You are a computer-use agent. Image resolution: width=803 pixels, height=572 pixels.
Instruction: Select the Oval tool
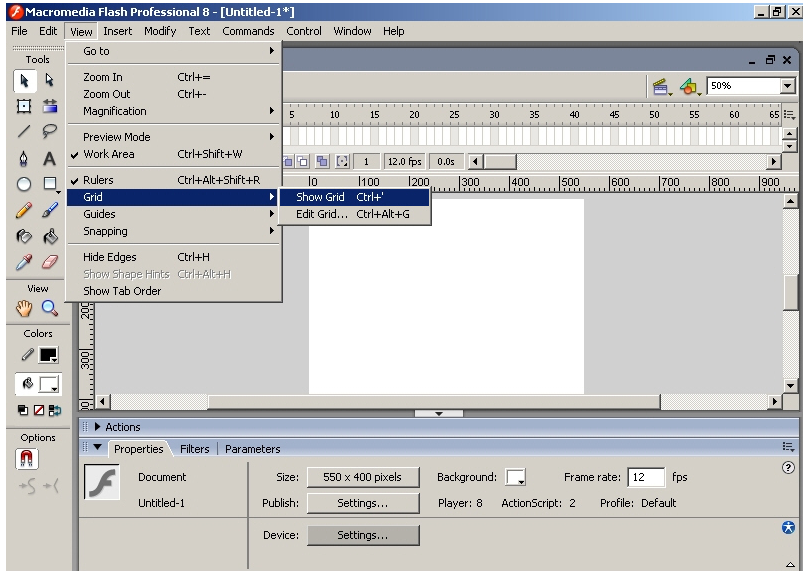pyautogui.click(x=24, y=184)
